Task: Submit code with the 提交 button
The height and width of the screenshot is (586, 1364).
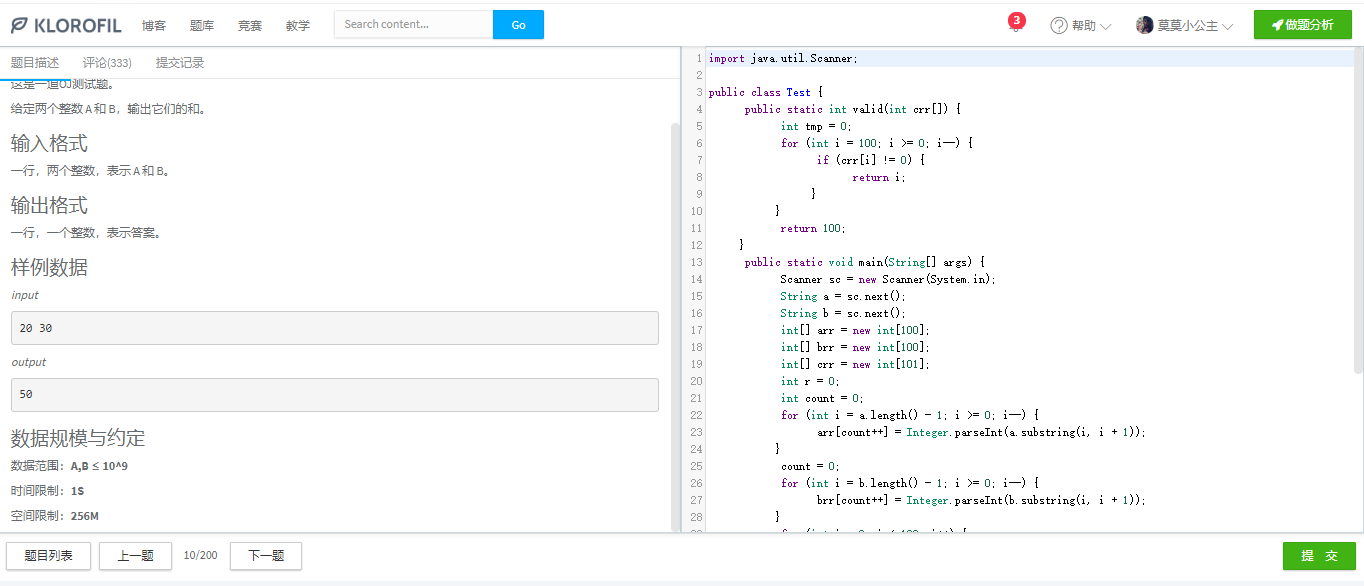Action: [x=1319, y=556]
